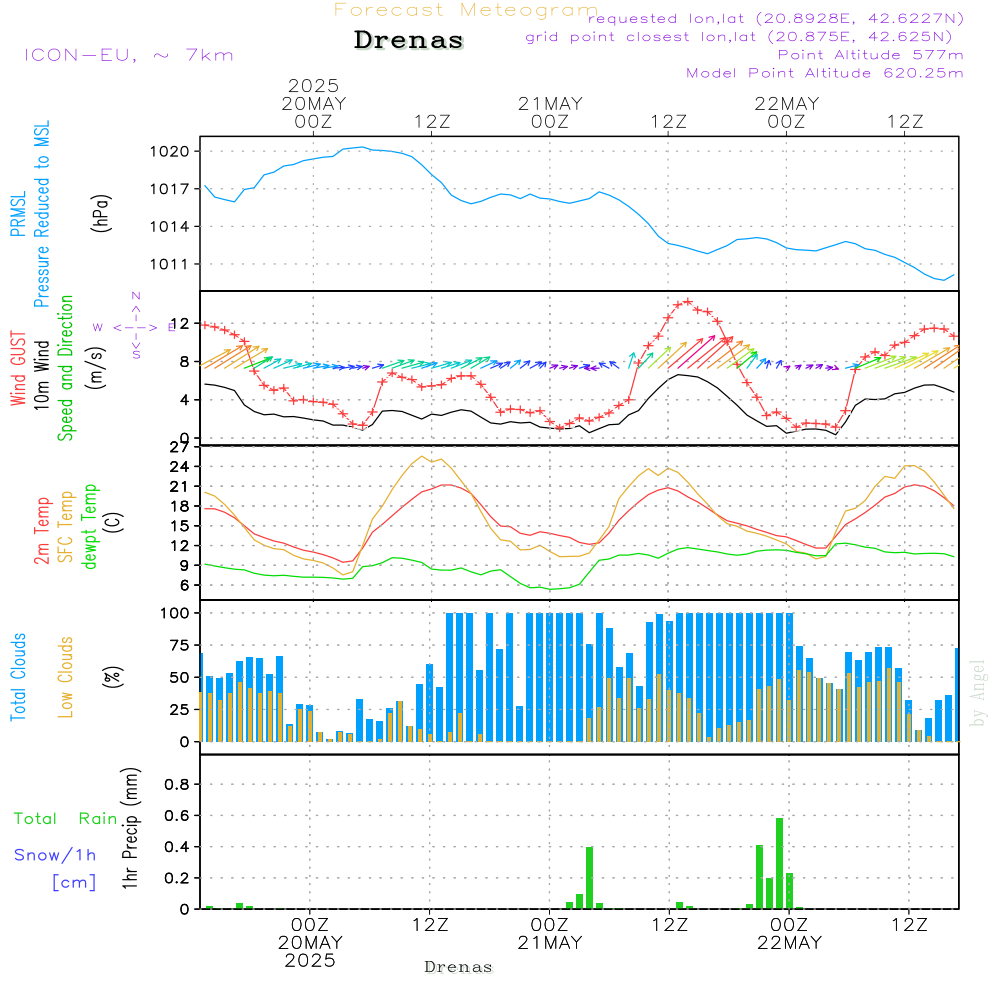This screenshot has width=1000, height=1000.
Task: Click the '10m Wind' black label
Action: (41, 374)
